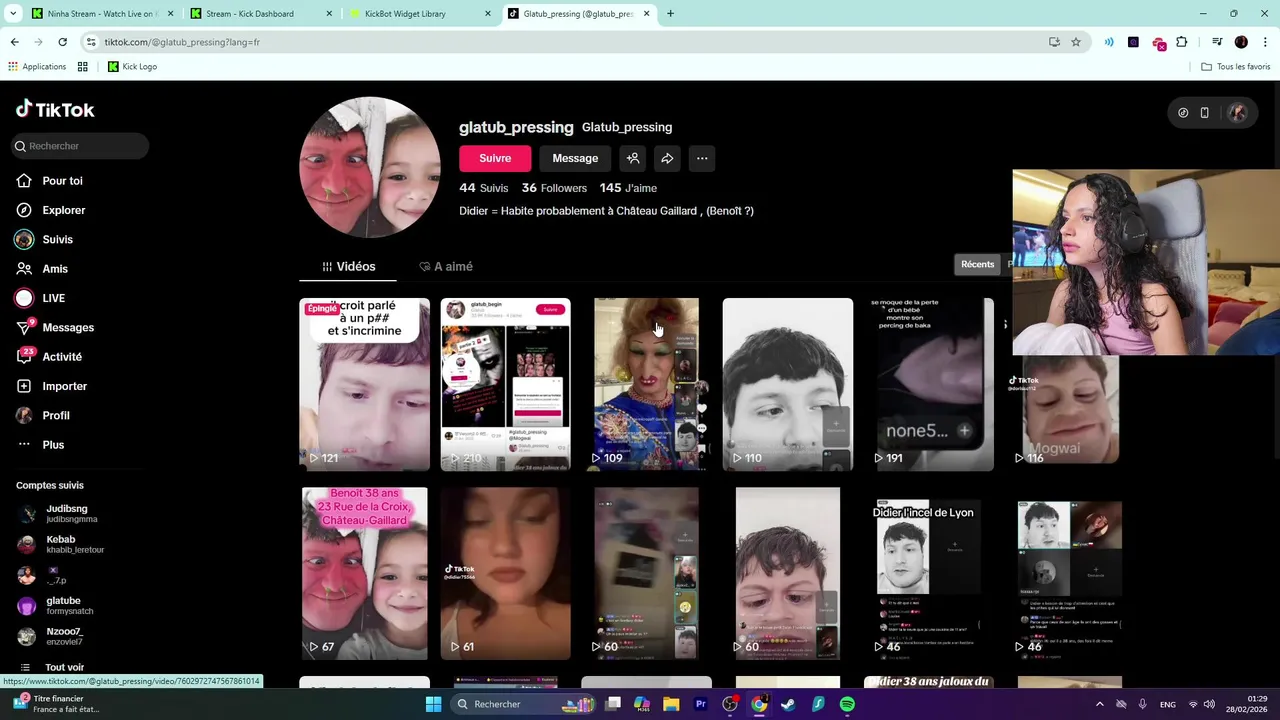Click the Message button on profile
The height and width of the screenshot is (720, 1280).
575,158
